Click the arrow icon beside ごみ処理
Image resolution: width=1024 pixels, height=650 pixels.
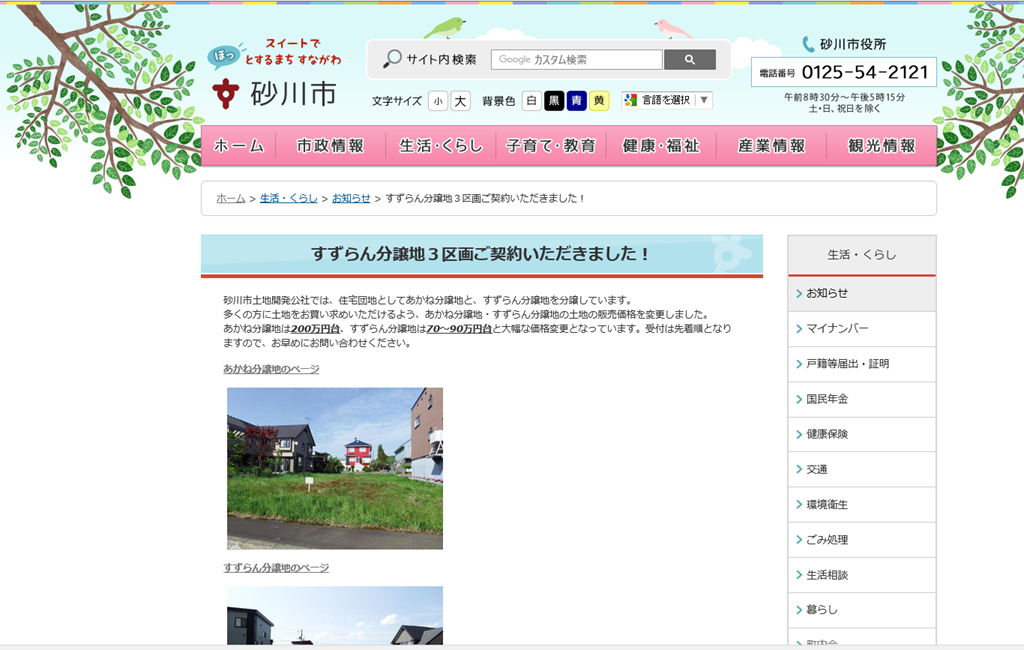799,540
